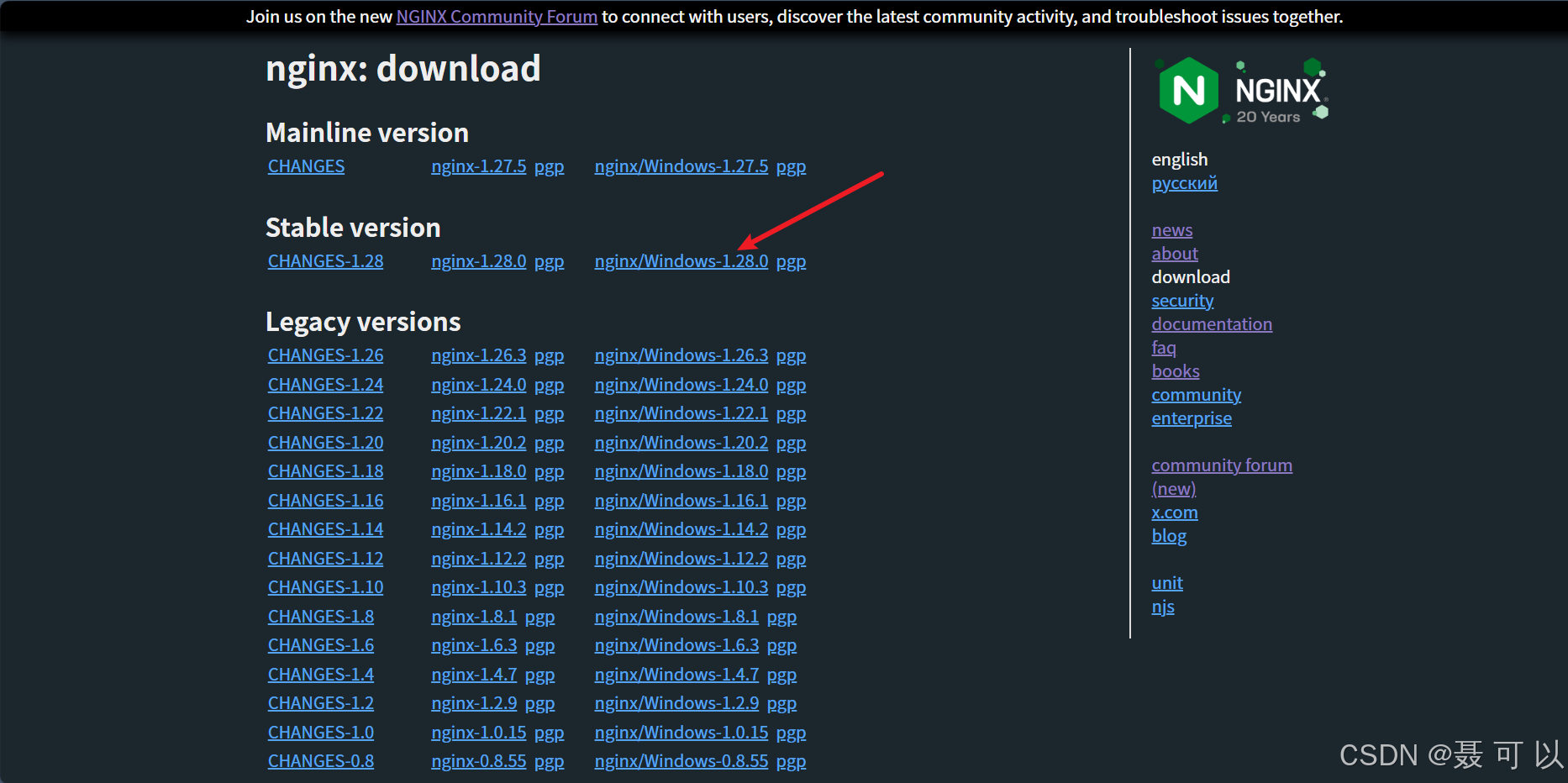Open CHANGES-1.24 link
This screenshot has width=1568, height=783.
(x=325, y=385)
